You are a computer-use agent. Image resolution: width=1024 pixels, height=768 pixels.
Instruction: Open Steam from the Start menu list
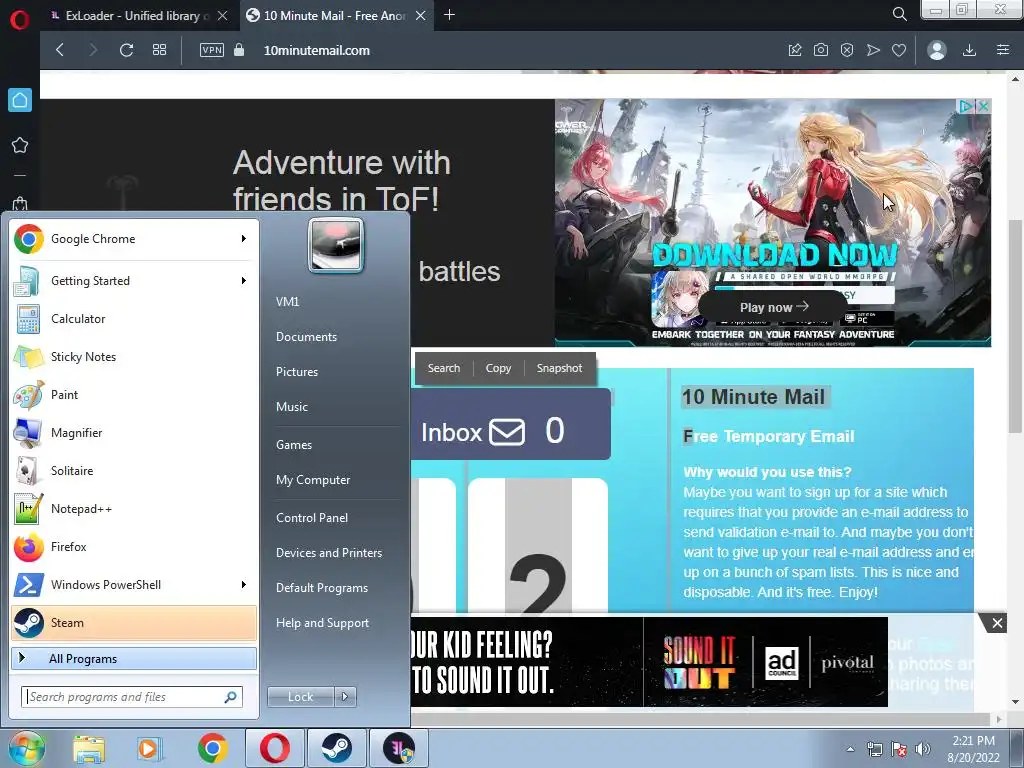tap(134, 622)
